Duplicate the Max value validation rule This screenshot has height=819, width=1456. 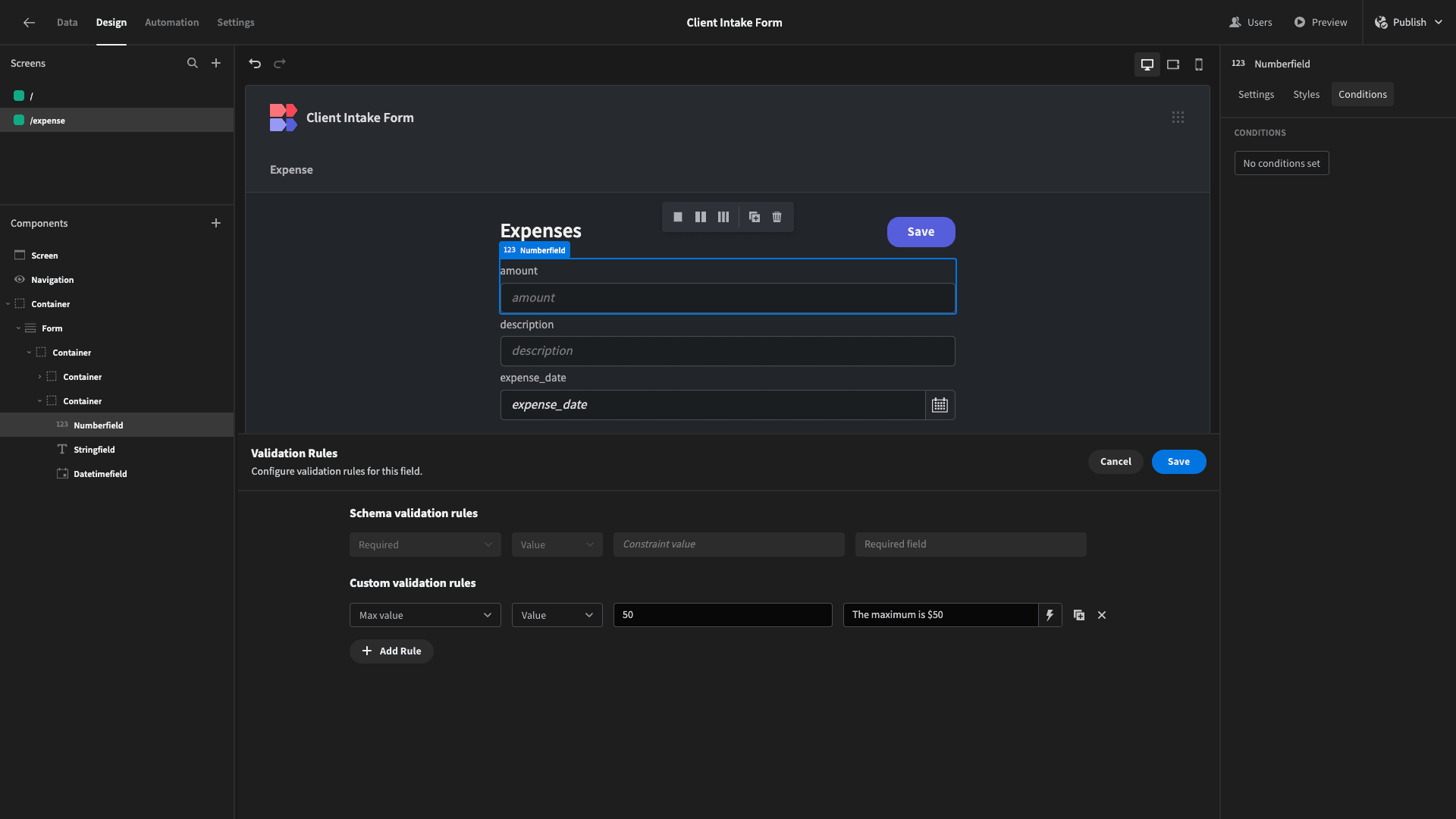[x=1079, y=615]
